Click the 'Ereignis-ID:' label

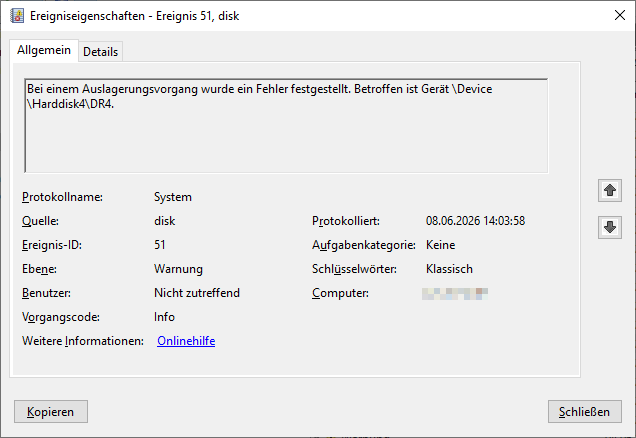tap(52, 245)
